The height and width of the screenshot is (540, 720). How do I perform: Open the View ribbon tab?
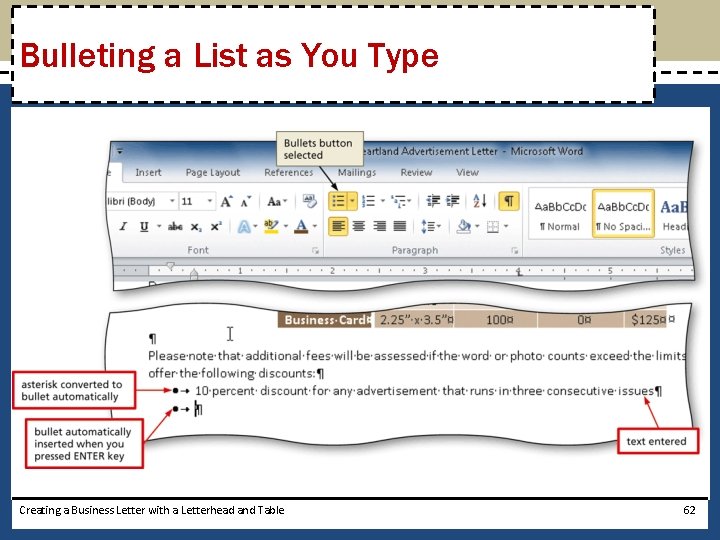pyautogui.click(x=467, y=173)
